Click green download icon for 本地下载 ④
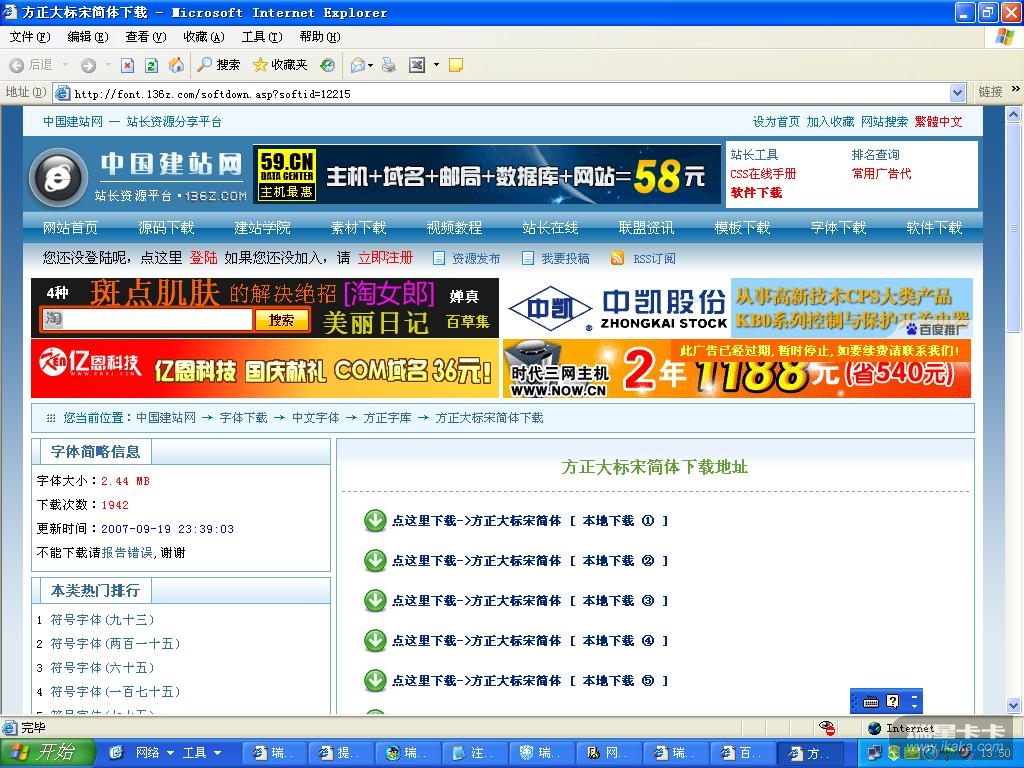 click(x=375, y=640)
